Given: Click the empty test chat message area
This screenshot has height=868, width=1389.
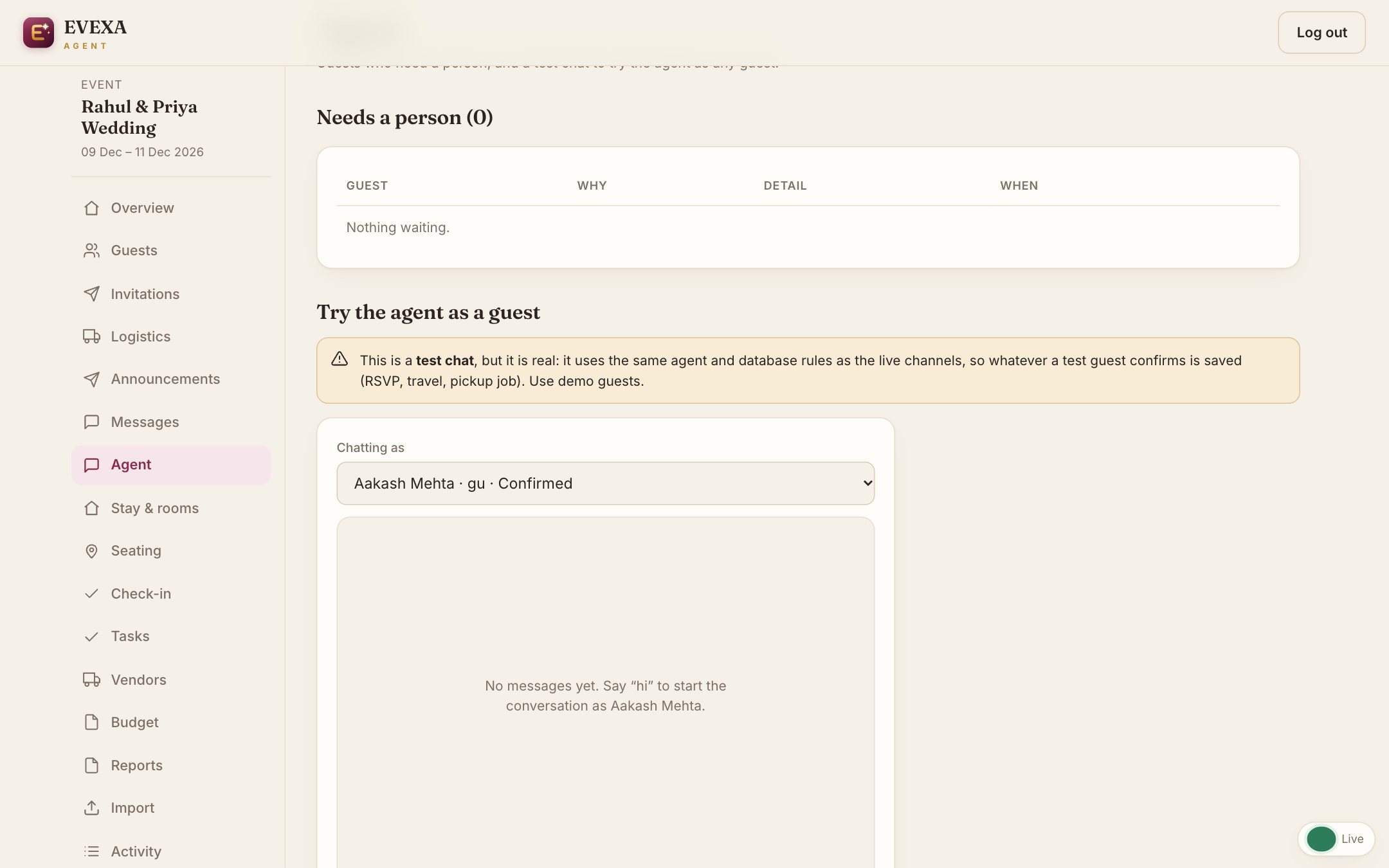Looking at the screenshot, I should pos(605,693).
